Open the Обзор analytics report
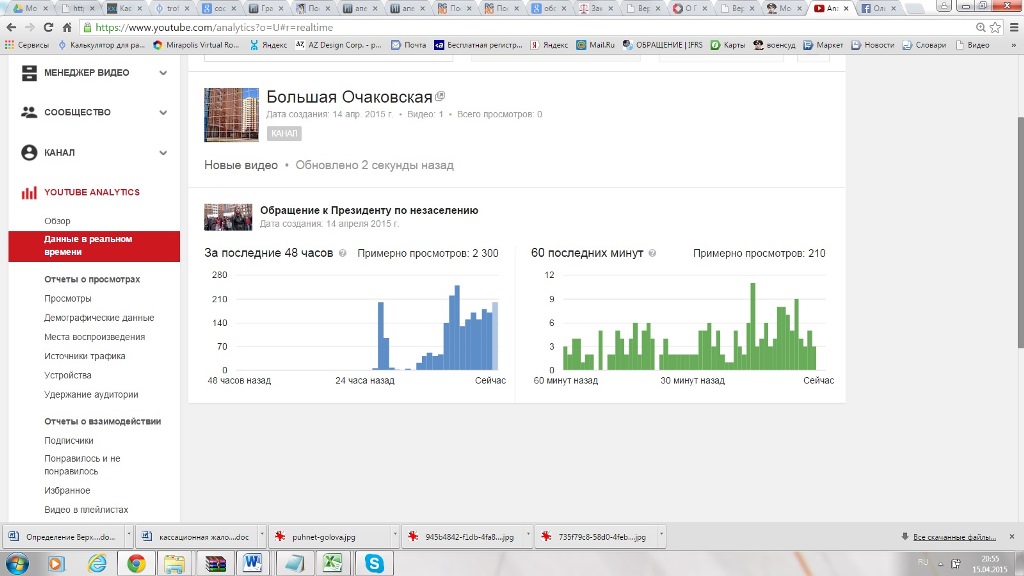1024x576 pixels. [57, 221]
